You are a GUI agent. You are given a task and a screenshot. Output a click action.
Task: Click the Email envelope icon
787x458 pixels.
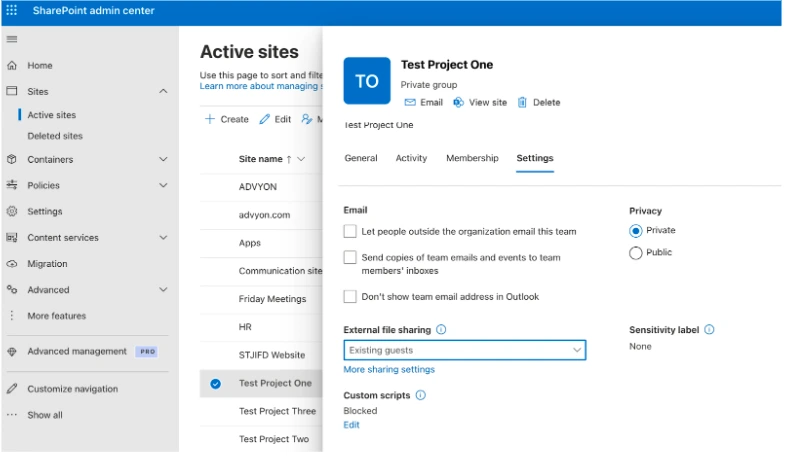pos(410,103)
